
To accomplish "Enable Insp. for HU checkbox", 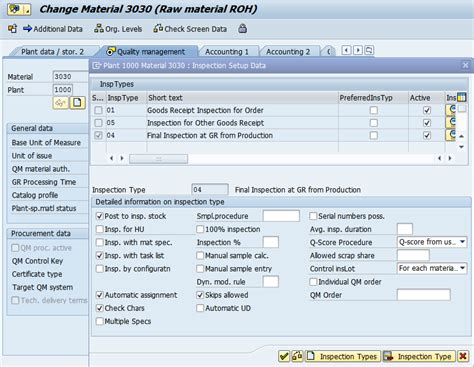I will tap(100, 229).
